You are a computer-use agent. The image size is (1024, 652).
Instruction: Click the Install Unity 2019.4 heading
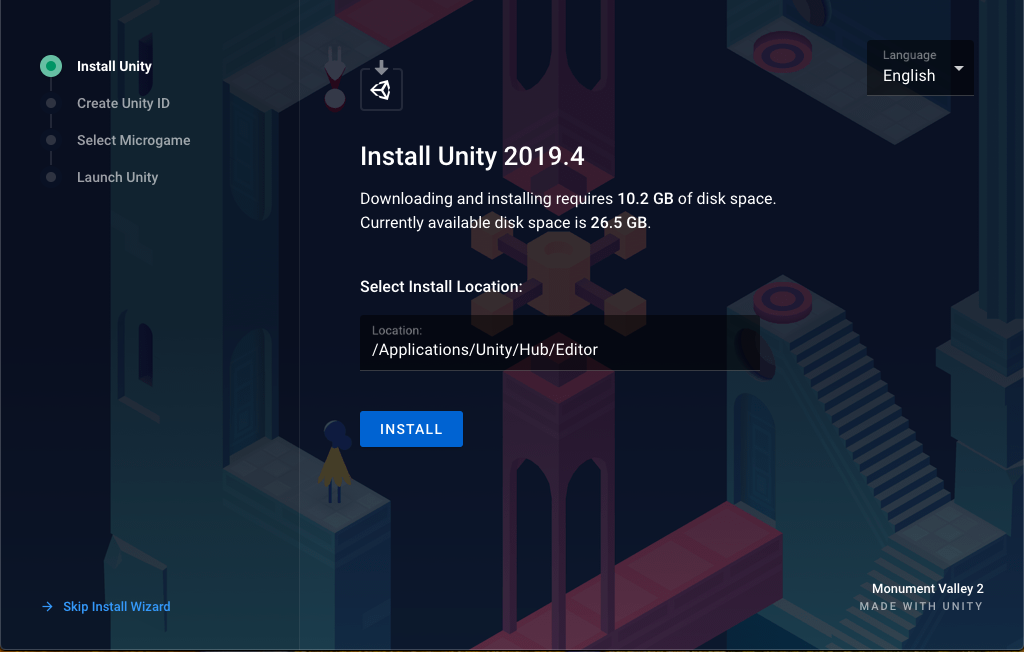[472, 157]
